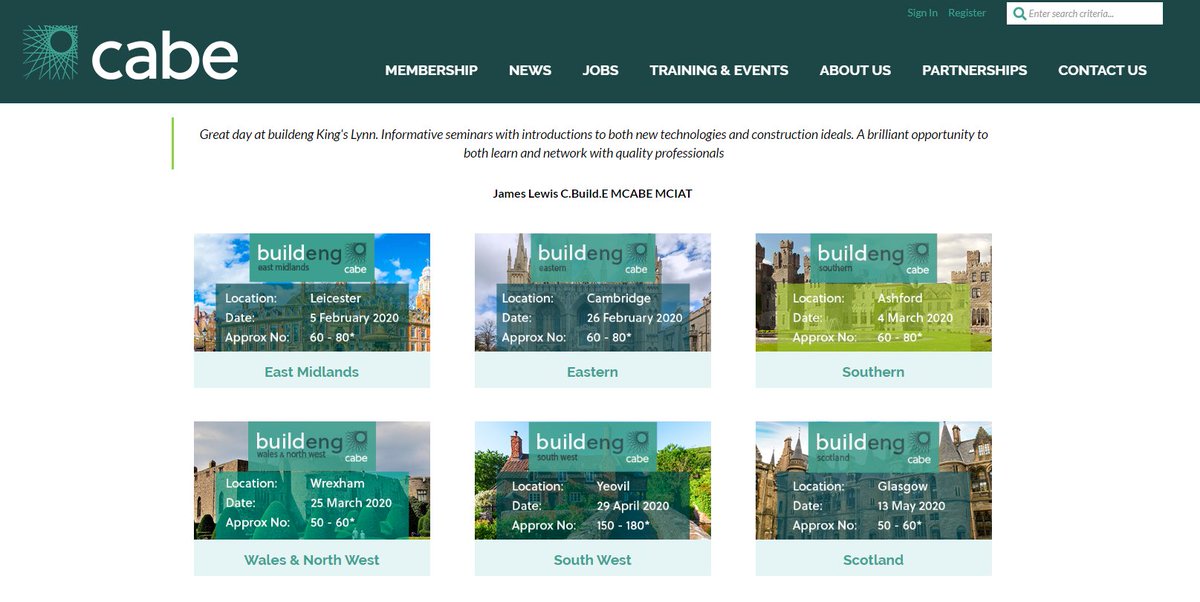Open the News menu item
Viewport: 1200px width, 602px height.
click(530, 70)
